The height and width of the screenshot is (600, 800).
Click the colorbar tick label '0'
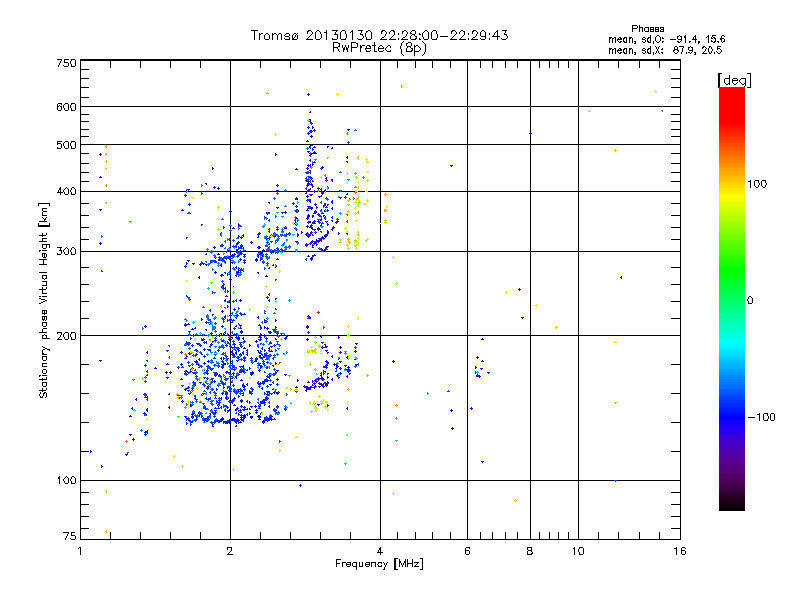[x=749, y=301]
